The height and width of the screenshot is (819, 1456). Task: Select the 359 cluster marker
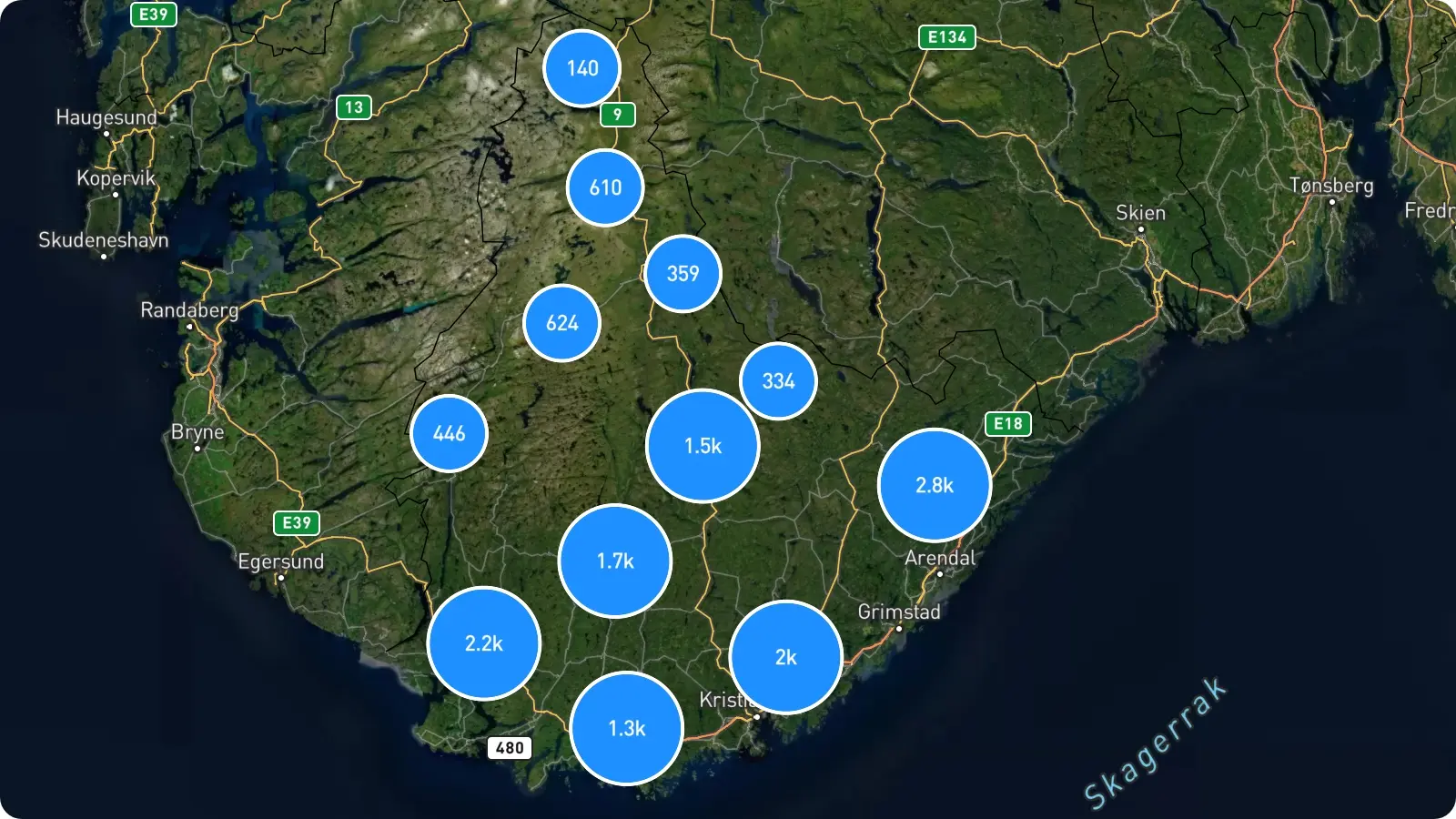pyautogui.click(x=682, y=273)
